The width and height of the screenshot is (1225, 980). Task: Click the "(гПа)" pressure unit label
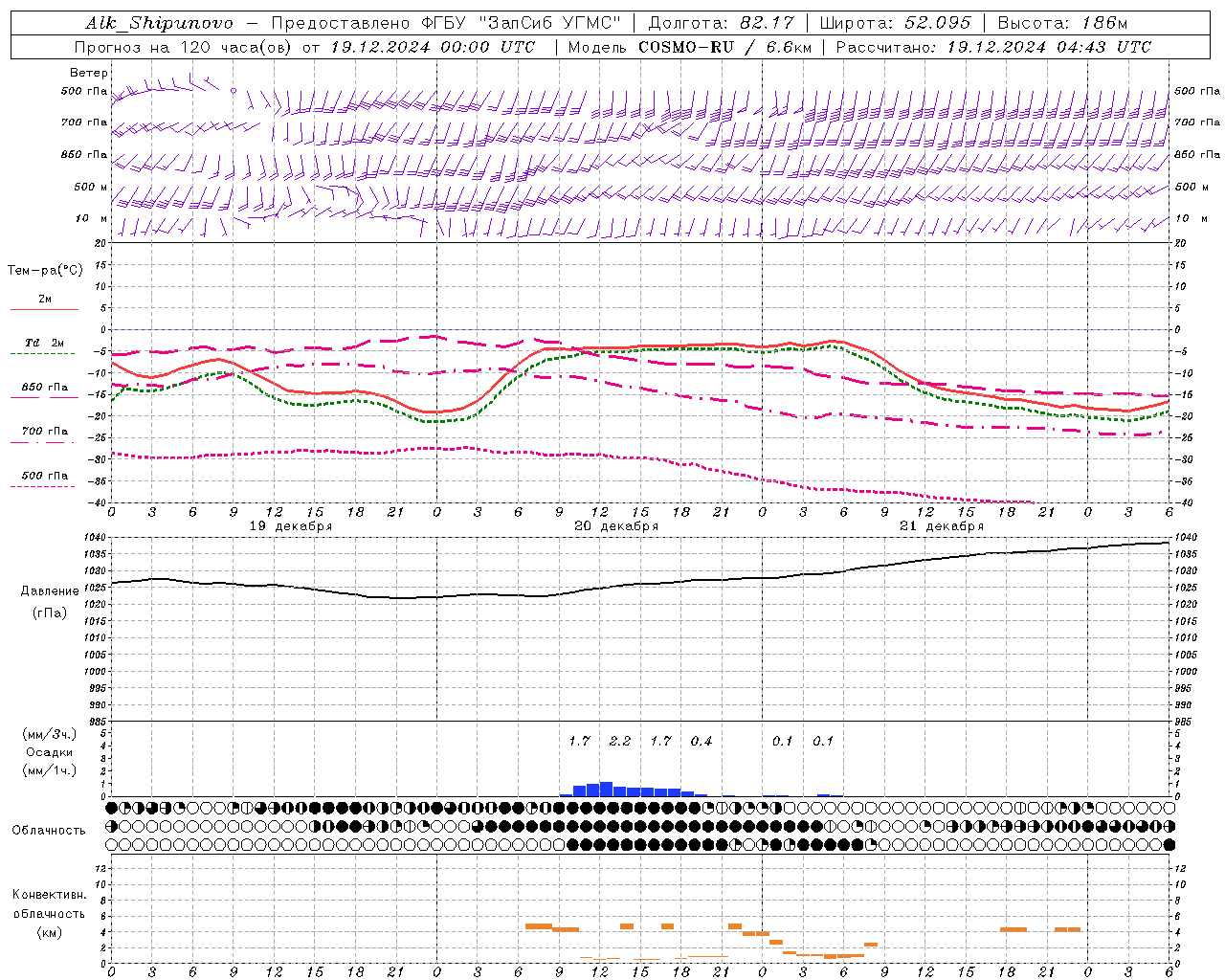(x=50, y=612)
